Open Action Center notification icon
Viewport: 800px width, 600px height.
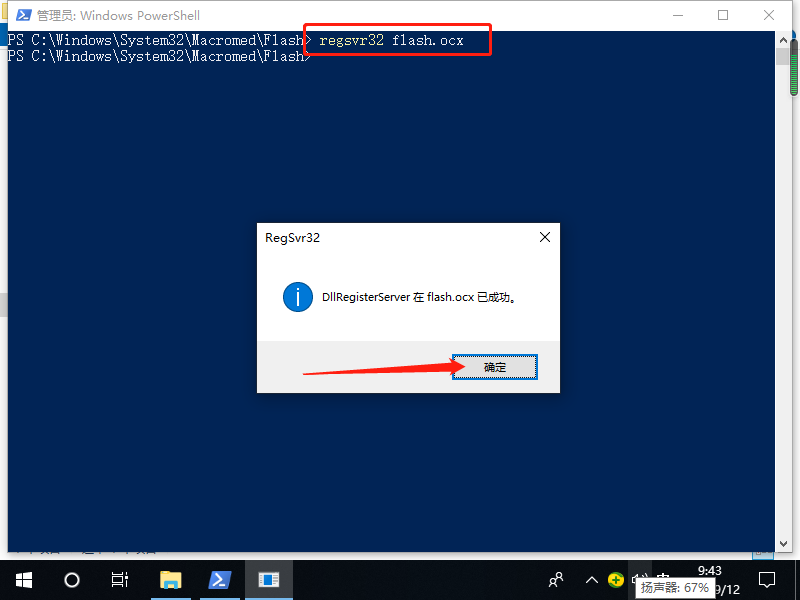point(766,580)
